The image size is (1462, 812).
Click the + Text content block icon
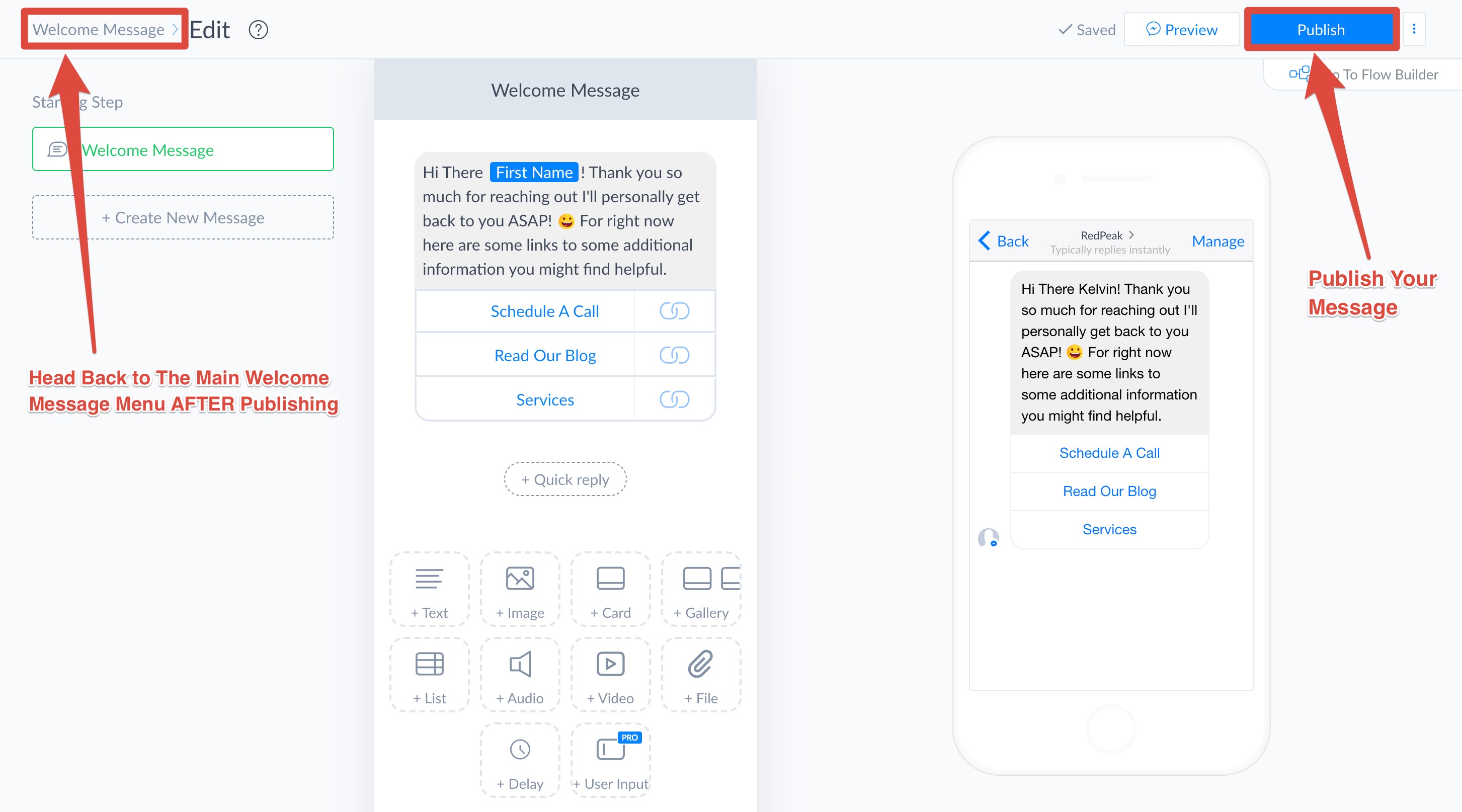(x=429, y=590)
